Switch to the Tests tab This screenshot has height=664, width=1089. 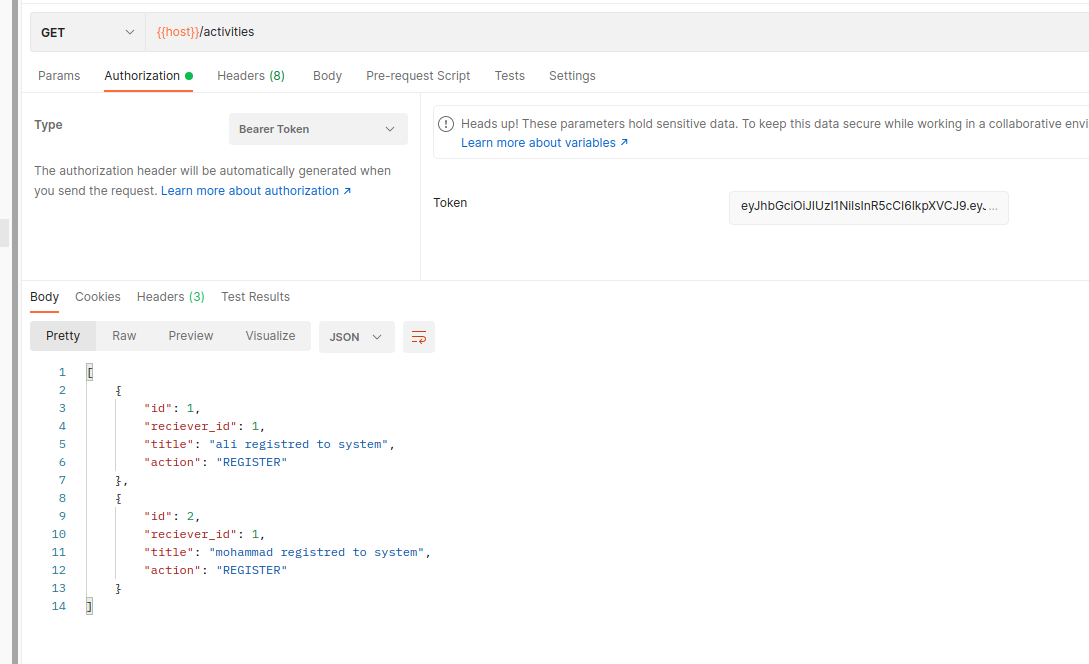tap(509, 75)
